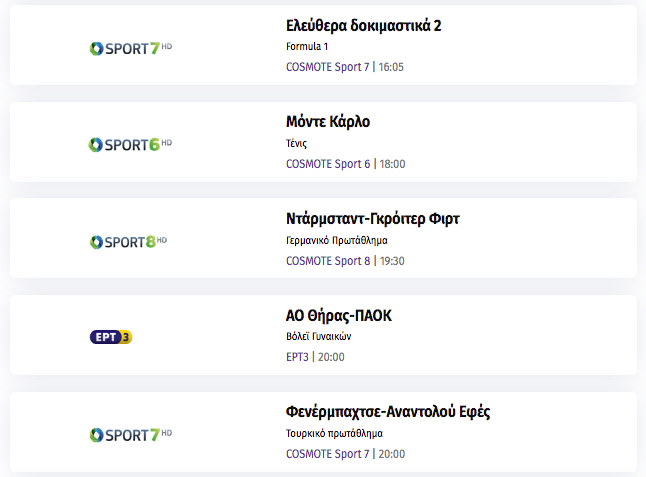Image resolution: width=646 pixels, height=477 pixels.
Task: Click the SPORT6 HD channel logo
Action: (x=130, y=145)
